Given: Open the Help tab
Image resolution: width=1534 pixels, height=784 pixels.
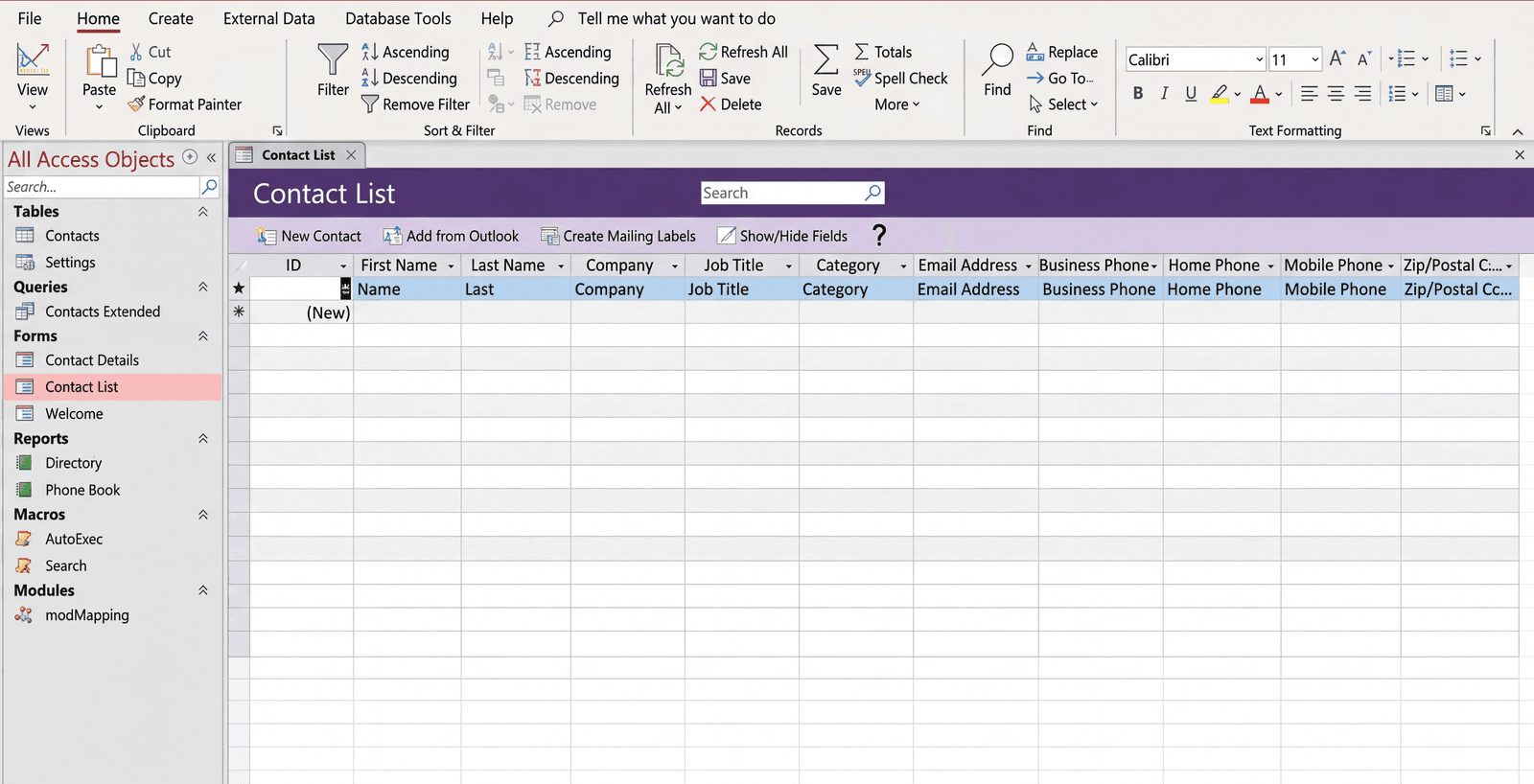Looking at the screenshot, I should [x=497, y=18].
